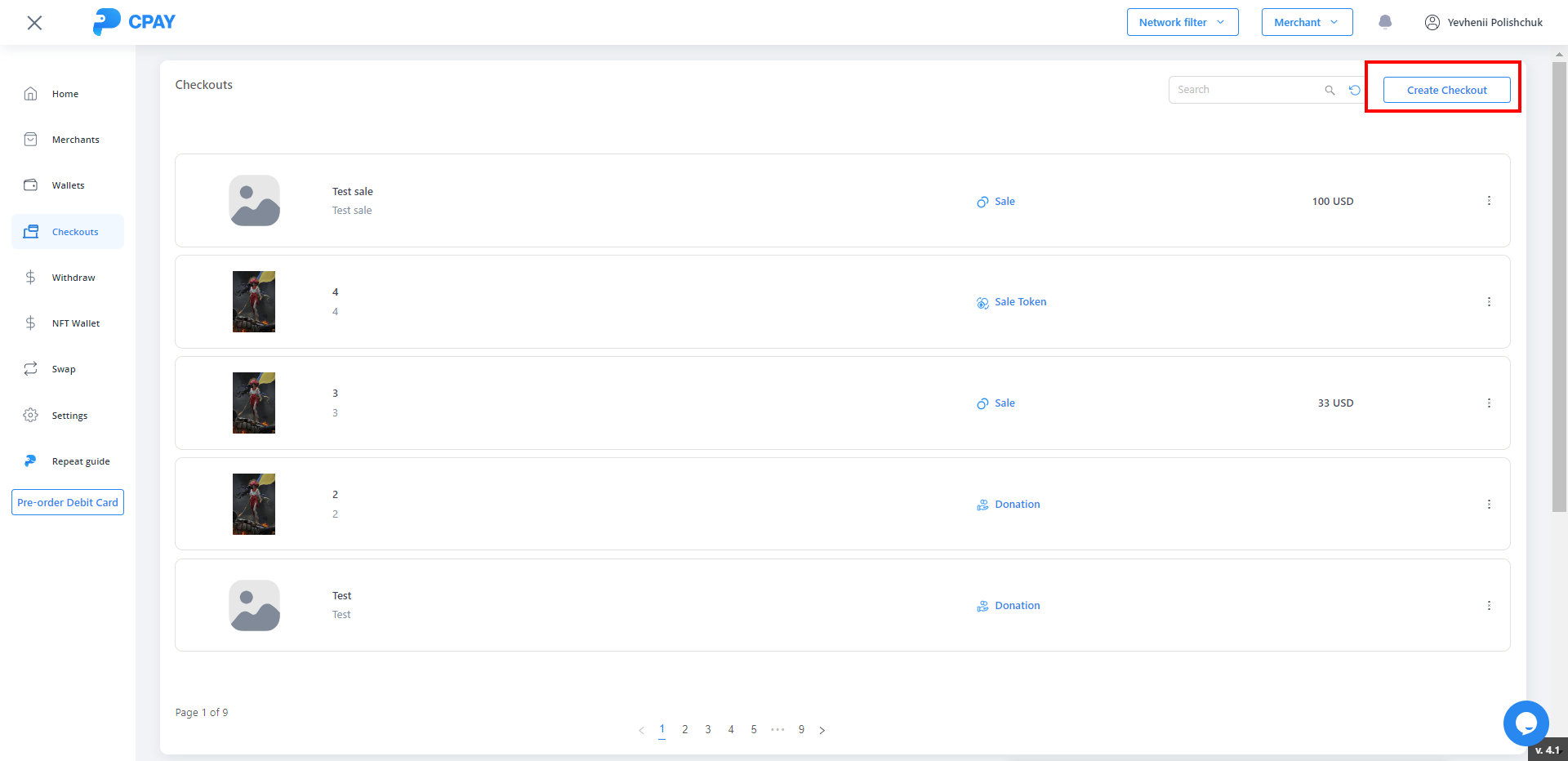Click the Pre-order Debit Card button
Screen dimensions: 1568x761
pos(68,502)
